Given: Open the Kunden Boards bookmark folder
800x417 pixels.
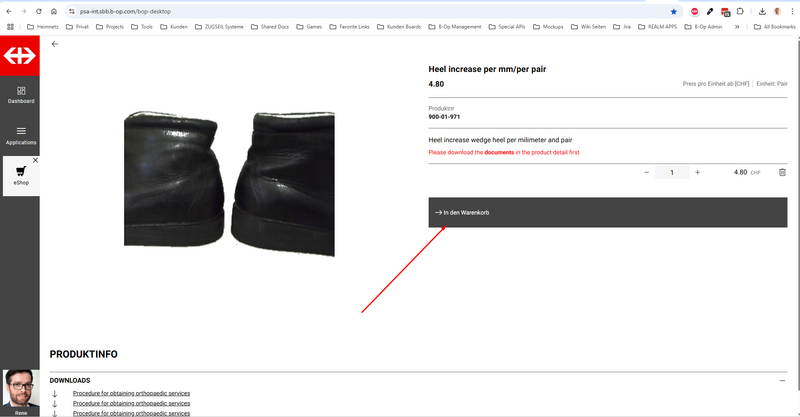Looking at the screenshot, I should click(x=398, y=27).
